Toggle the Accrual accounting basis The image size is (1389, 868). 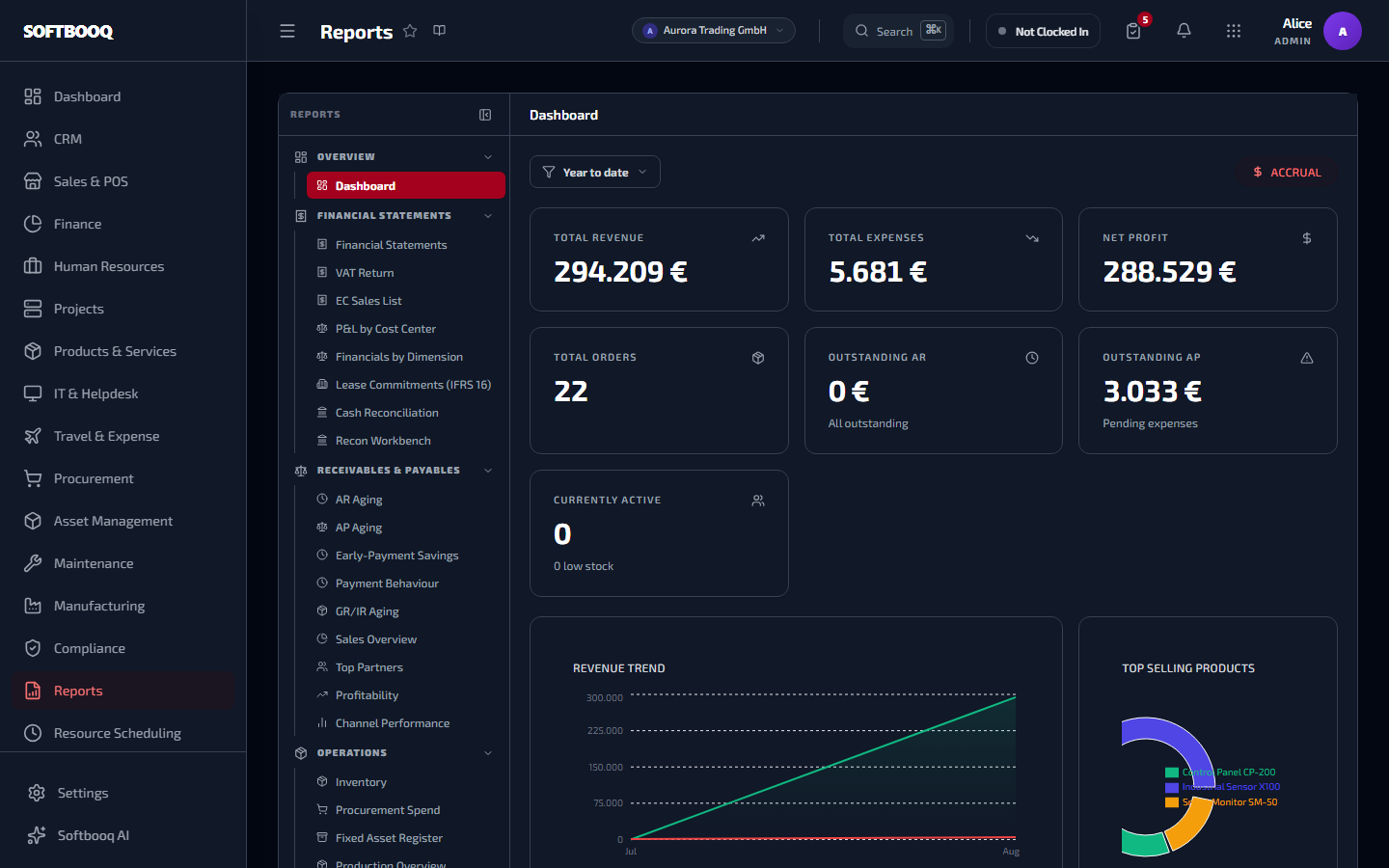pyautogui.click(x=1287, y=173)
